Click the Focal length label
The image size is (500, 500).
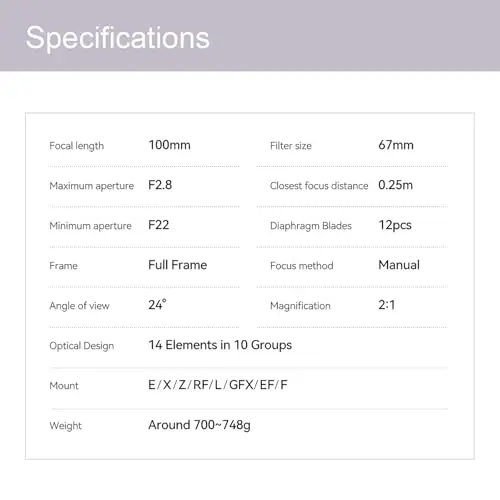77,146
